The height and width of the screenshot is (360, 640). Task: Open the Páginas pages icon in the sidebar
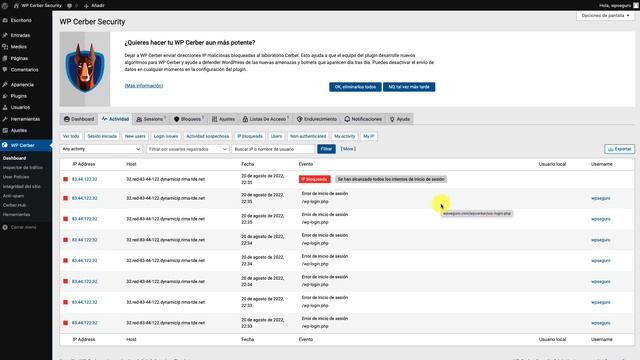[5, 58]
